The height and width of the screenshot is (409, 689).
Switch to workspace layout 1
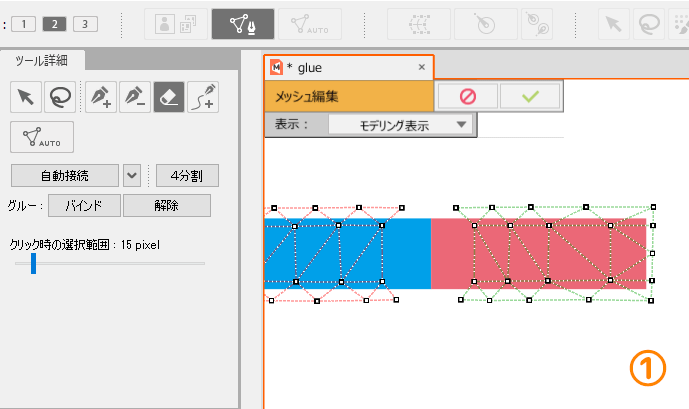(24, 23)
